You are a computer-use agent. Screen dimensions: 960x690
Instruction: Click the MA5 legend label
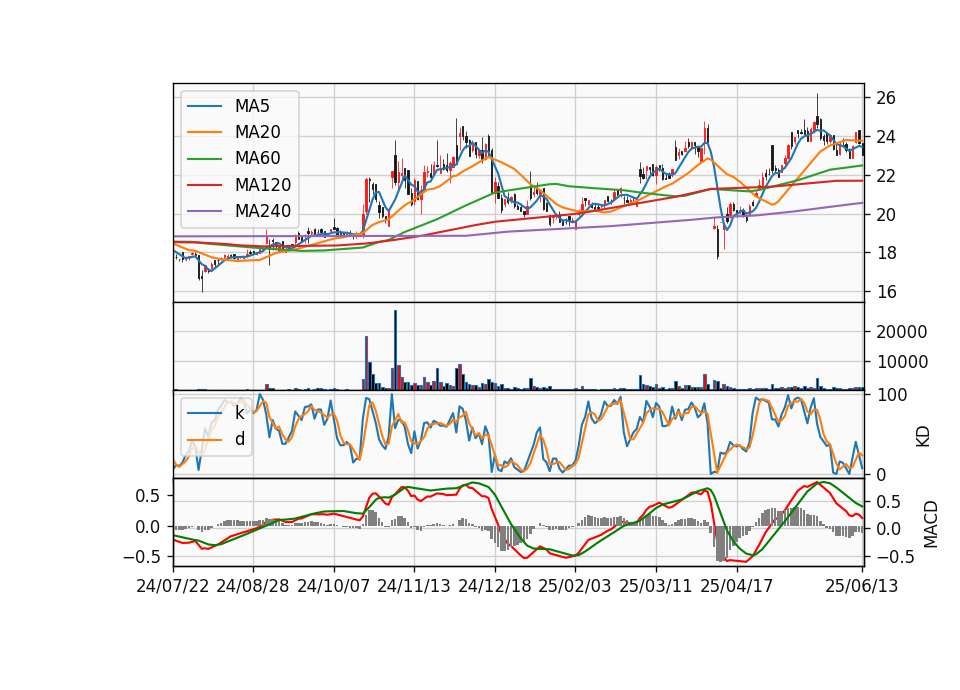[252, 106]
